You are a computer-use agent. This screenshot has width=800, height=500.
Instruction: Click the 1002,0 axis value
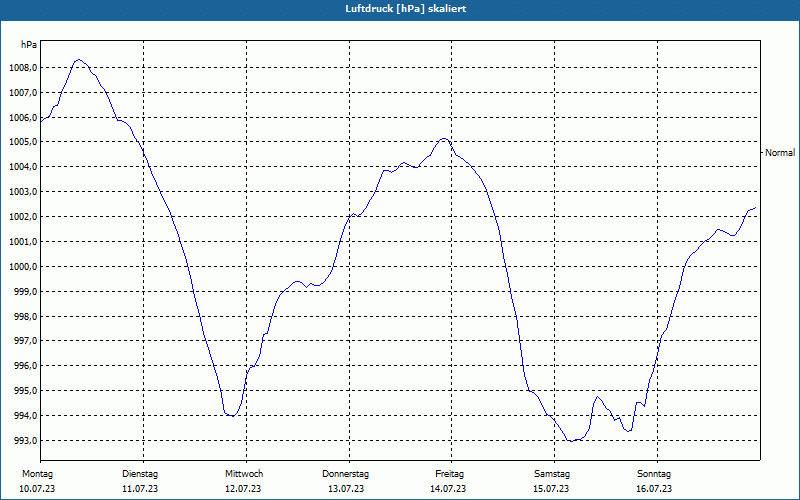23,217
